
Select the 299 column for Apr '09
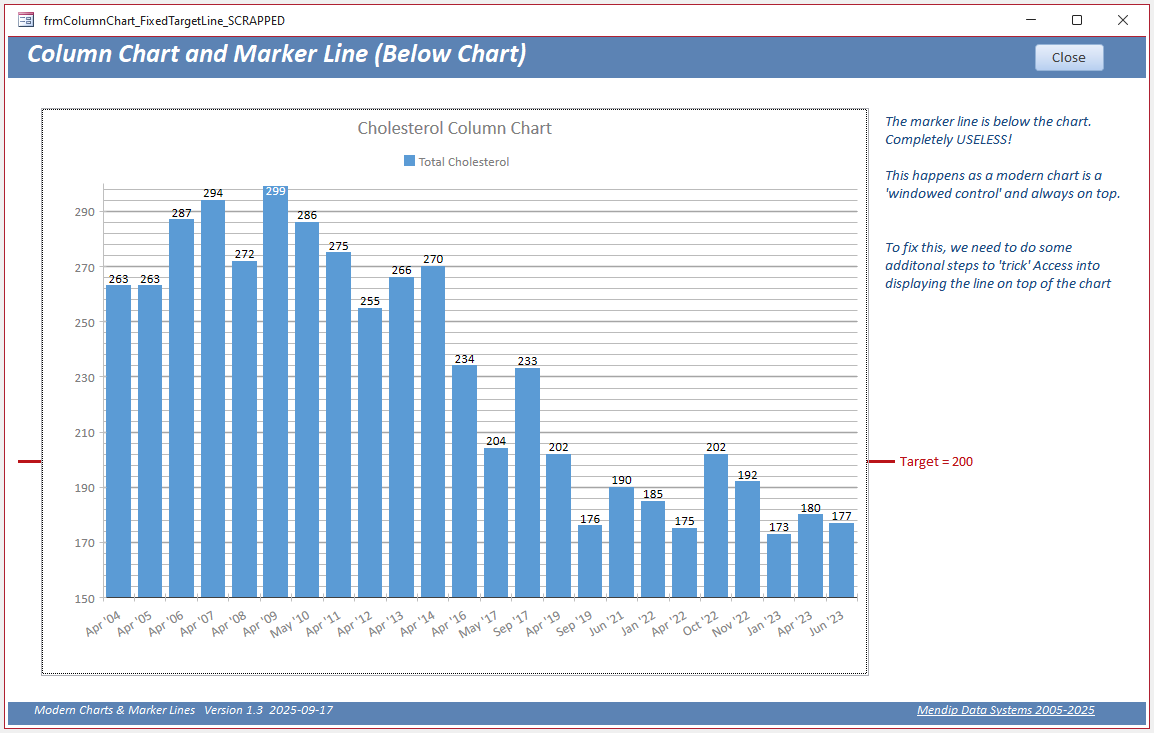click(x=275, y=392)
